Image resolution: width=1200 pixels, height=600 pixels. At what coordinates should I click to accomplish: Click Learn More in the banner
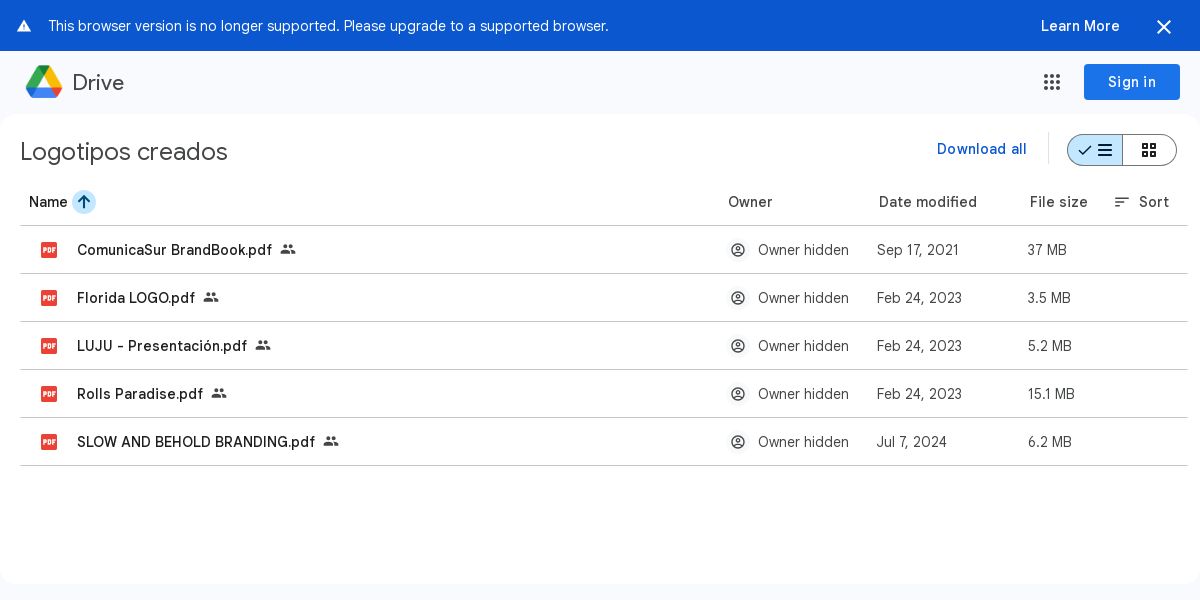coord(1080,26)
